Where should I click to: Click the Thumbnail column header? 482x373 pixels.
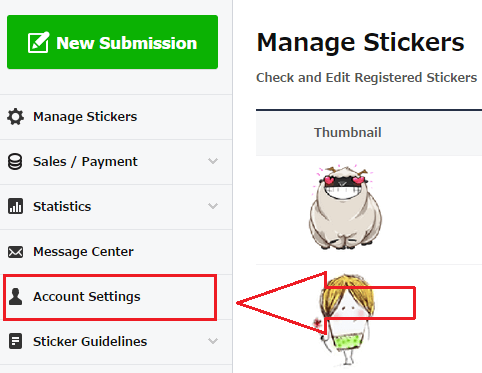[x=348, y=133]
